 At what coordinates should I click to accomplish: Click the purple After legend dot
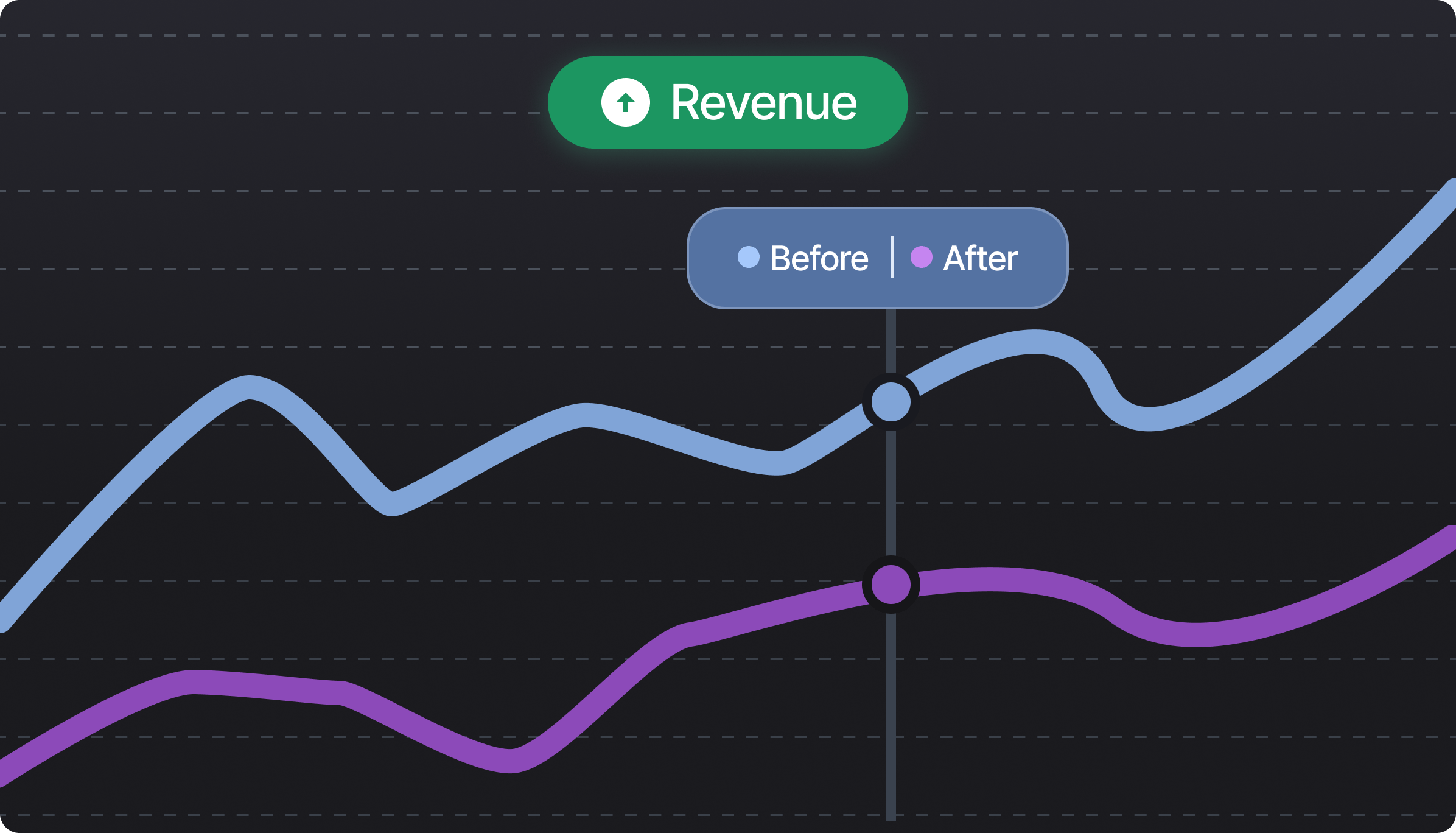[x=921, y=257]
